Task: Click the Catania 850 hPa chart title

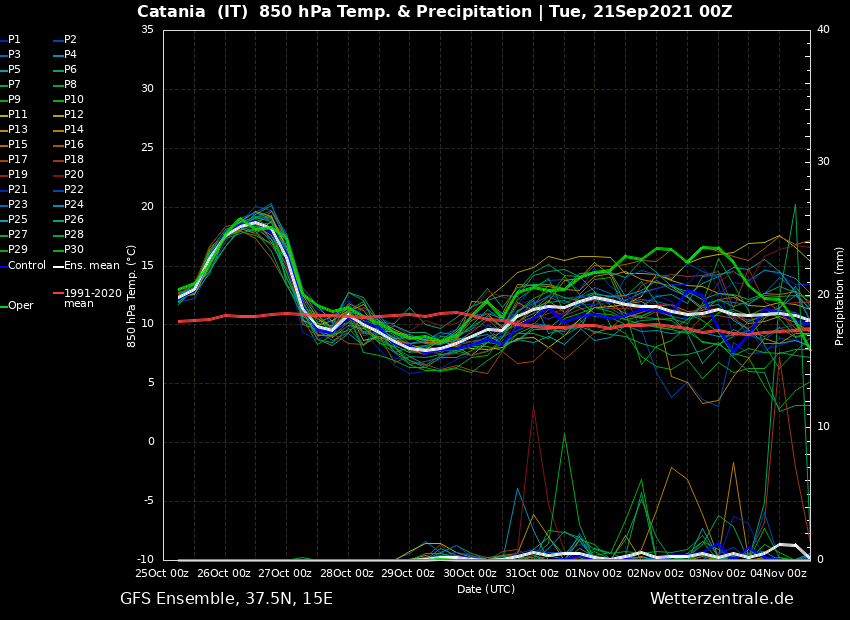Action: tap(434, 12)
